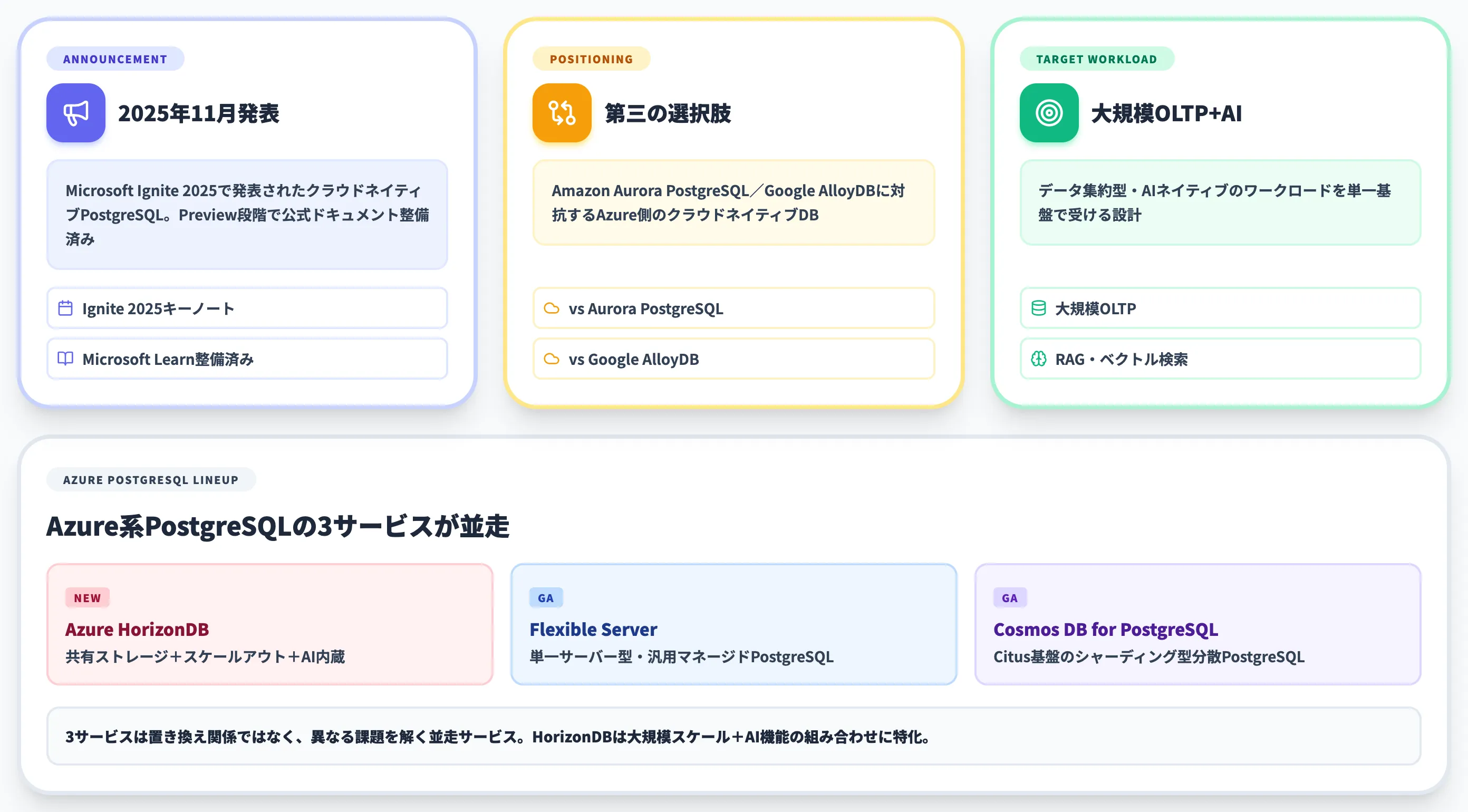Click the 大規模OLTP list label
This screenshot has height=812, width=1468.
tap(1095, 308)
